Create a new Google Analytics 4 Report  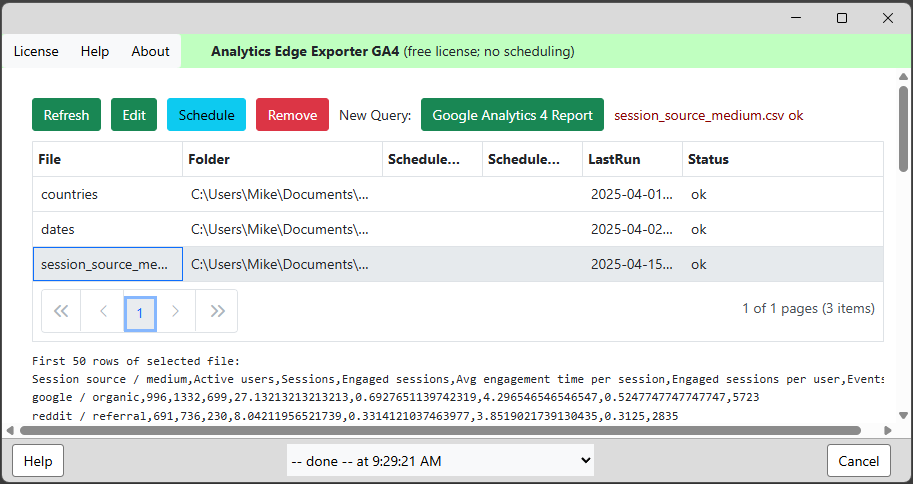[x=512, y=115]
